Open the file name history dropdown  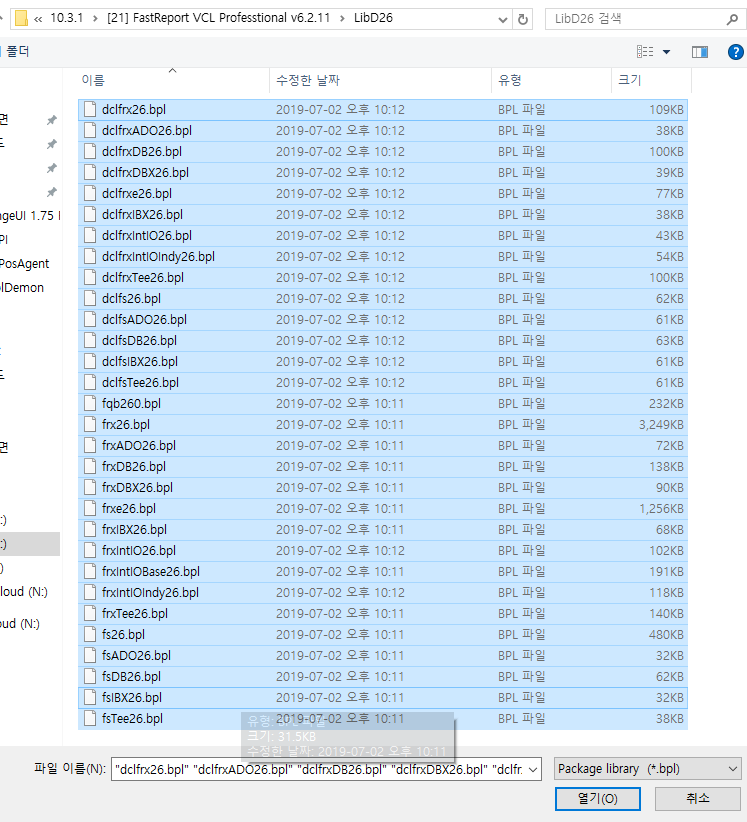pyautogui.click(x=533, y=770)
